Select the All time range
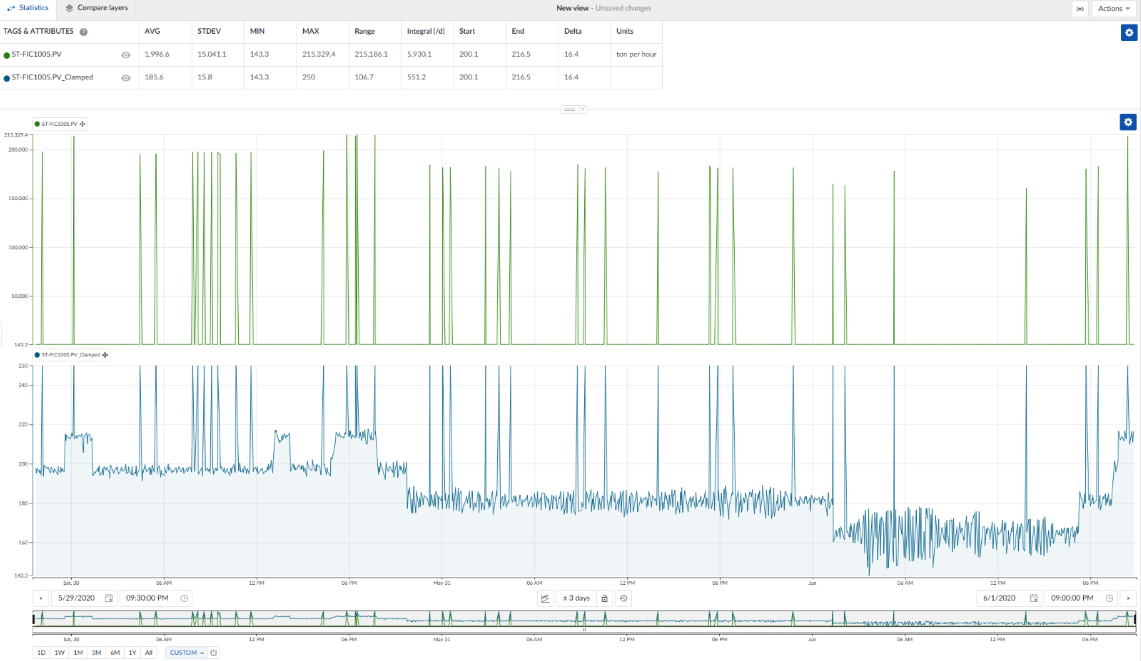The height and width of the screenshot is (661, 1141). click(x=149, y=653)
